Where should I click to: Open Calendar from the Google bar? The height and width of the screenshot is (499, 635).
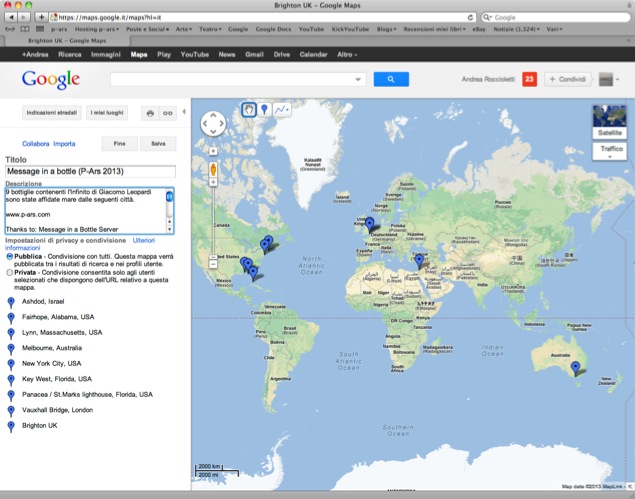(313, 55)
